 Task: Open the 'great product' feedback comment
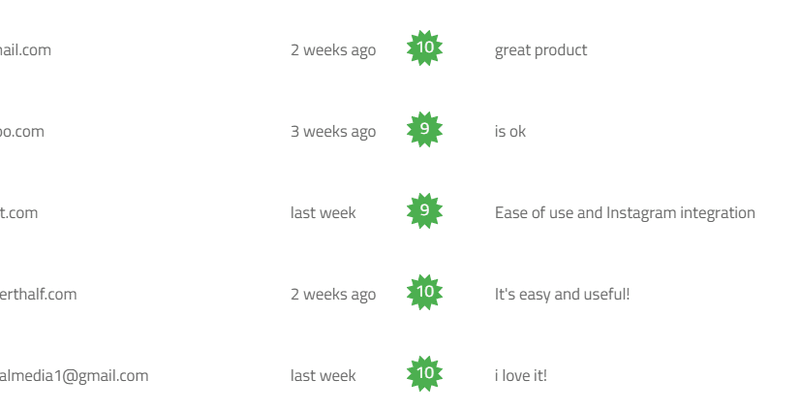point(541,50)
